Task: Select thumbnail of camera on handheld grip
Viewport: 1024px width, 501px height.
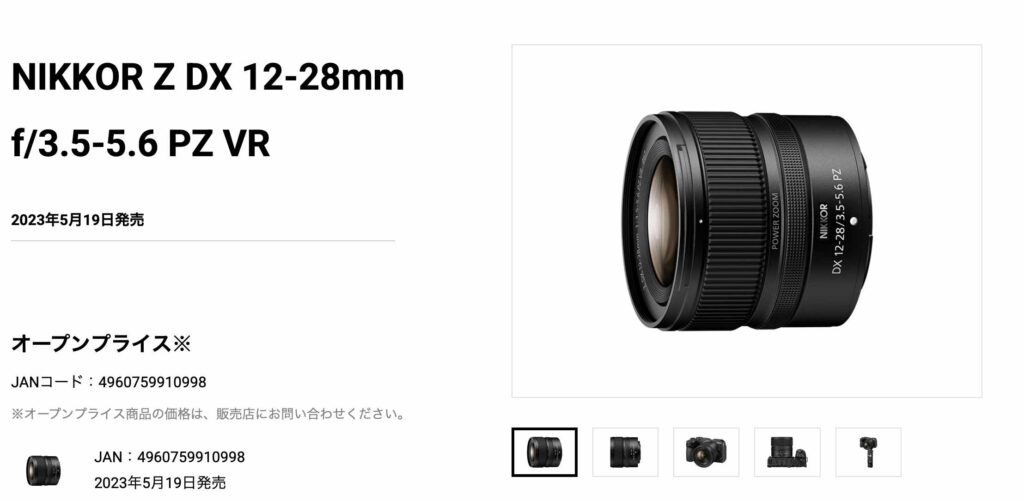Action: [x=868, y=452]
